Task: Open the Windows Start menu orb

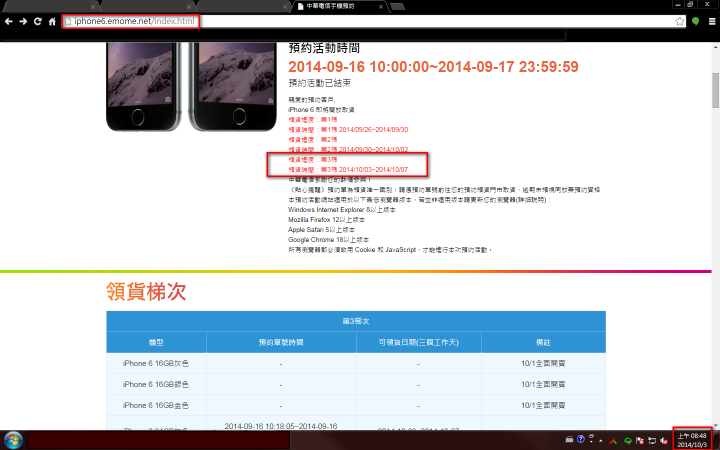Action: point(13,440)
